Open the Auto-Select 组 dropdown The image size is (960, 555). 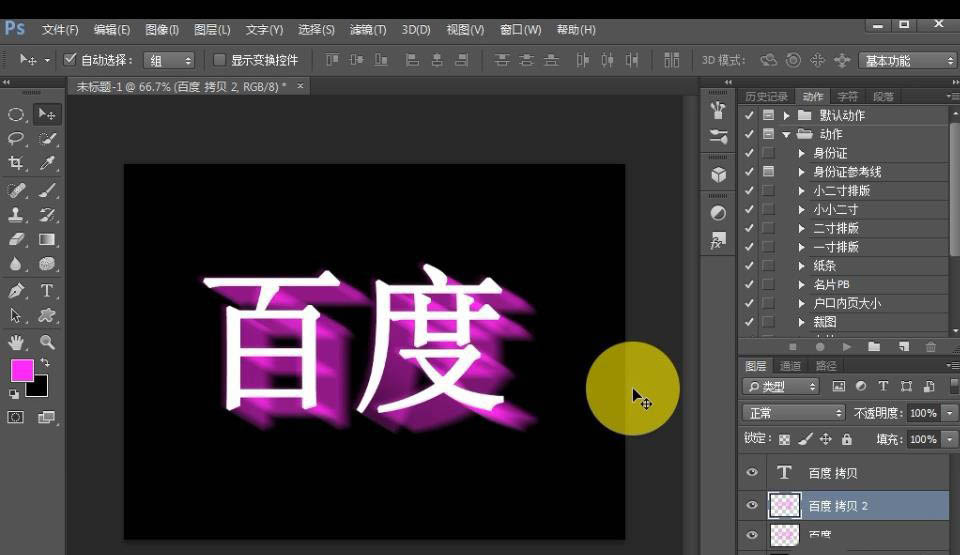(x=169, y=60)
